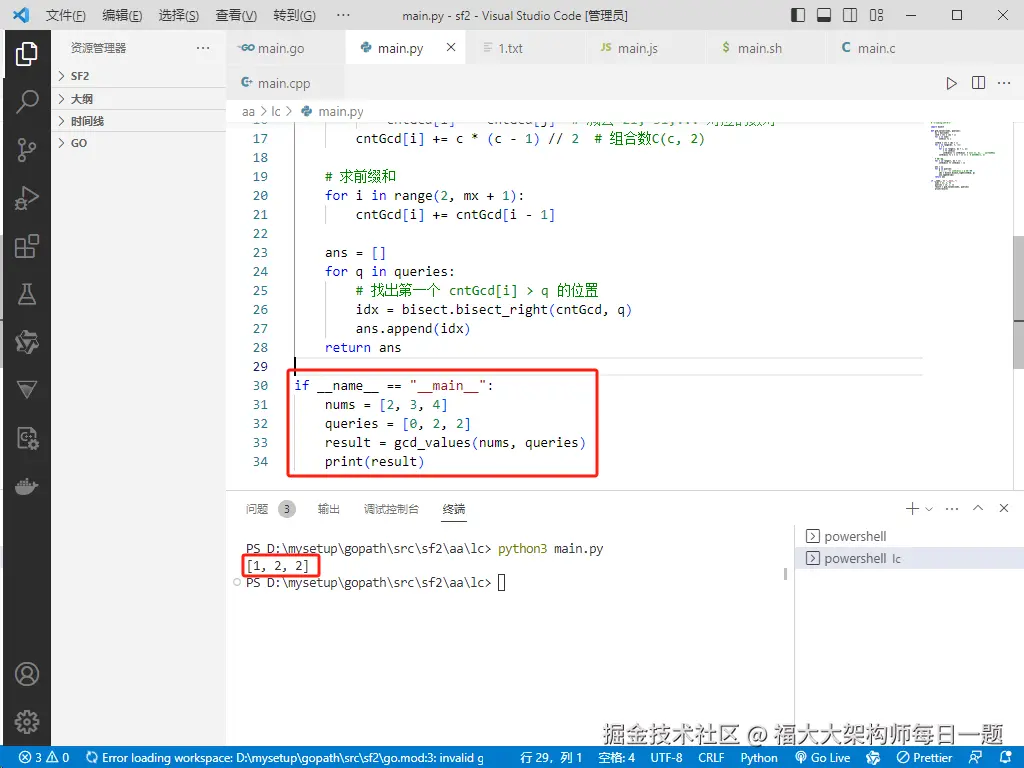The width and height of the screenshot is (1024, 768).
Task: Create a new terminal with plus icon
Action: coord(912,508)
